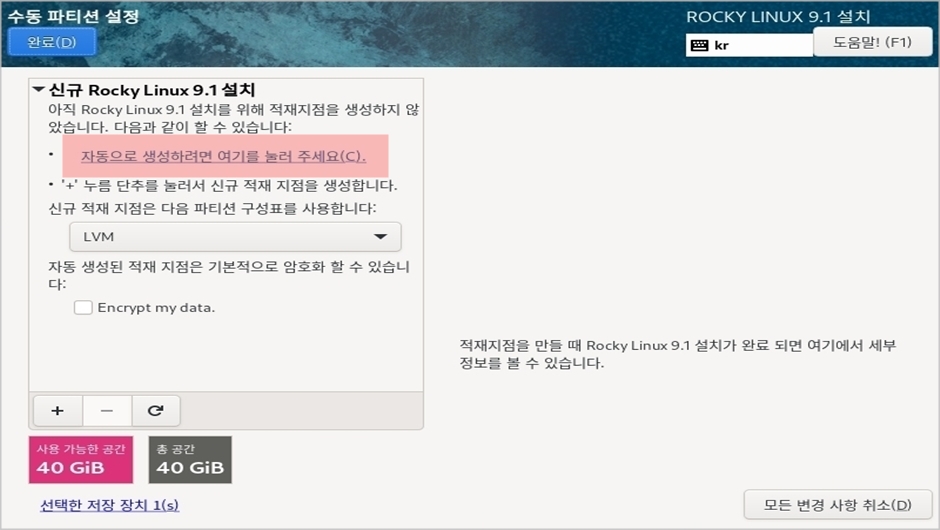Click the Encrypt my data label text
This screenshot has width=940, height=530.
tap(156, 308)
